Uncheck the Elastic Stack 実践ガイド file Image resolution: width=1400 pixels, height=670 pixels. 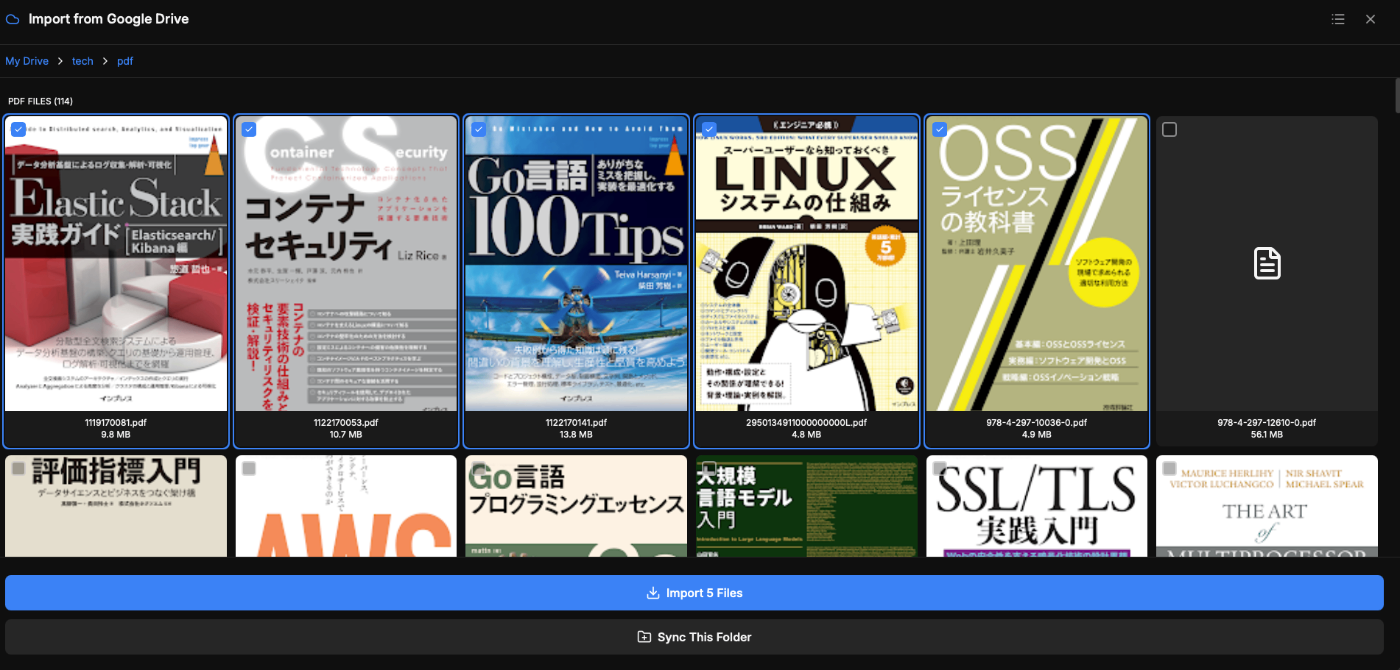point(17,129)
